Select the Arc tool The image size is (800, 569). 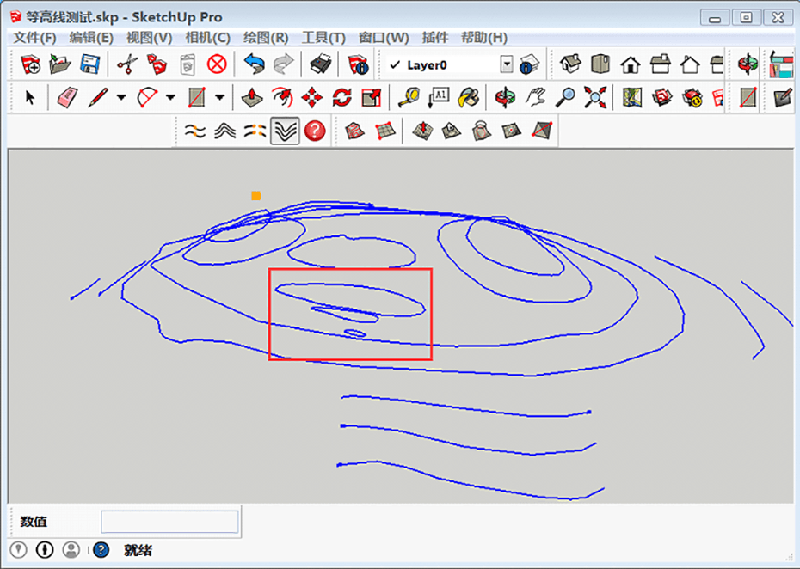pos(147,97)
